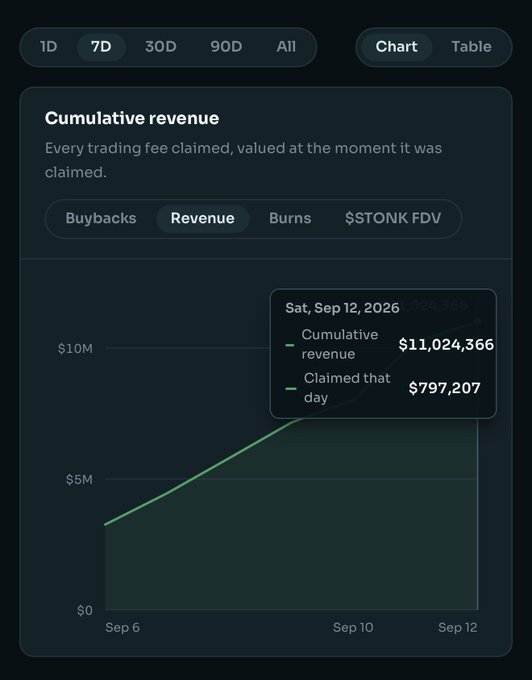
Task: Click the $5M y-axis label
Action: click(79, 480)
